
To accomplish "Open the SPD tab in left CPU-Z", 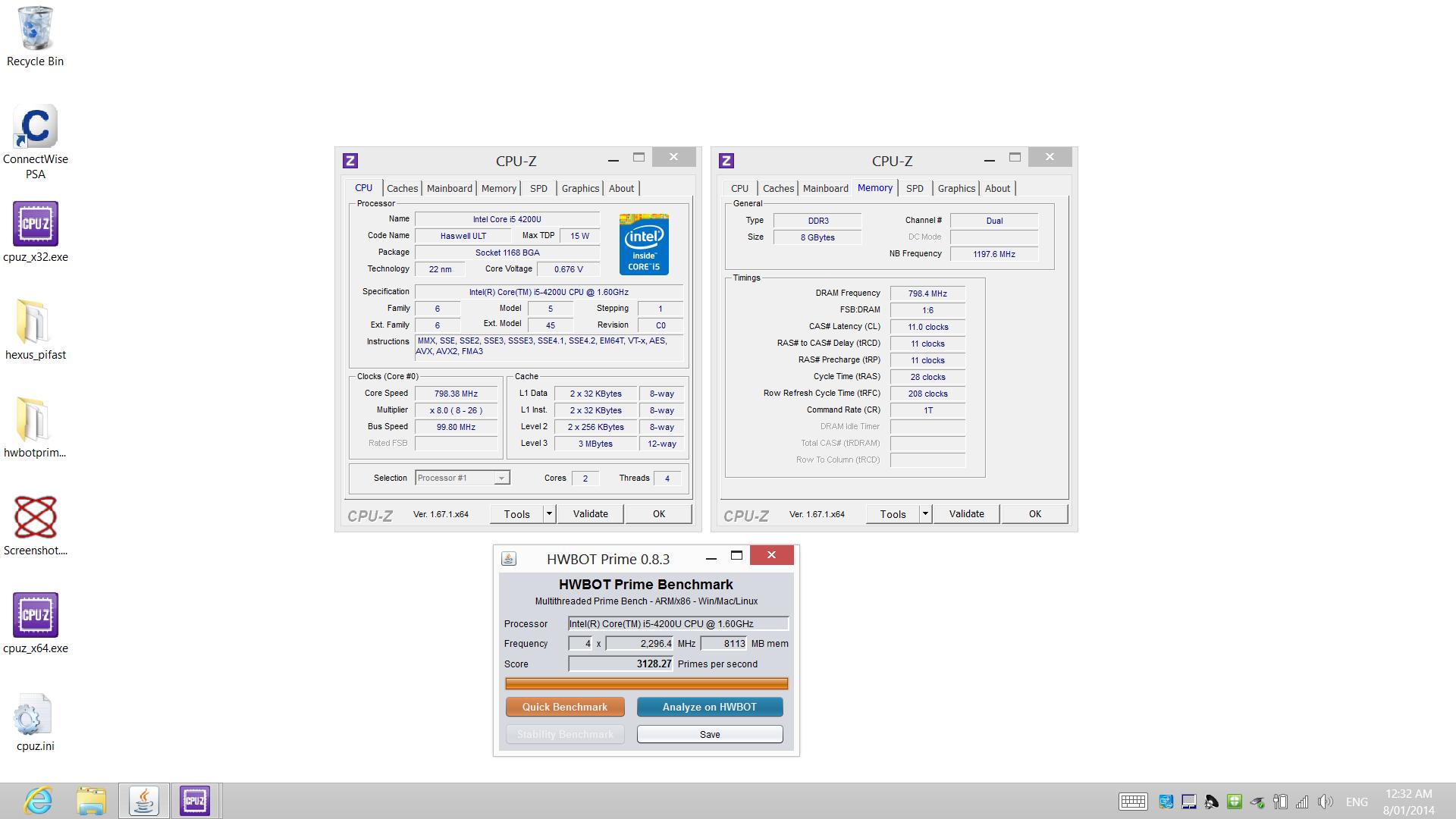I will pyautogui.click(x=538, y=188).
